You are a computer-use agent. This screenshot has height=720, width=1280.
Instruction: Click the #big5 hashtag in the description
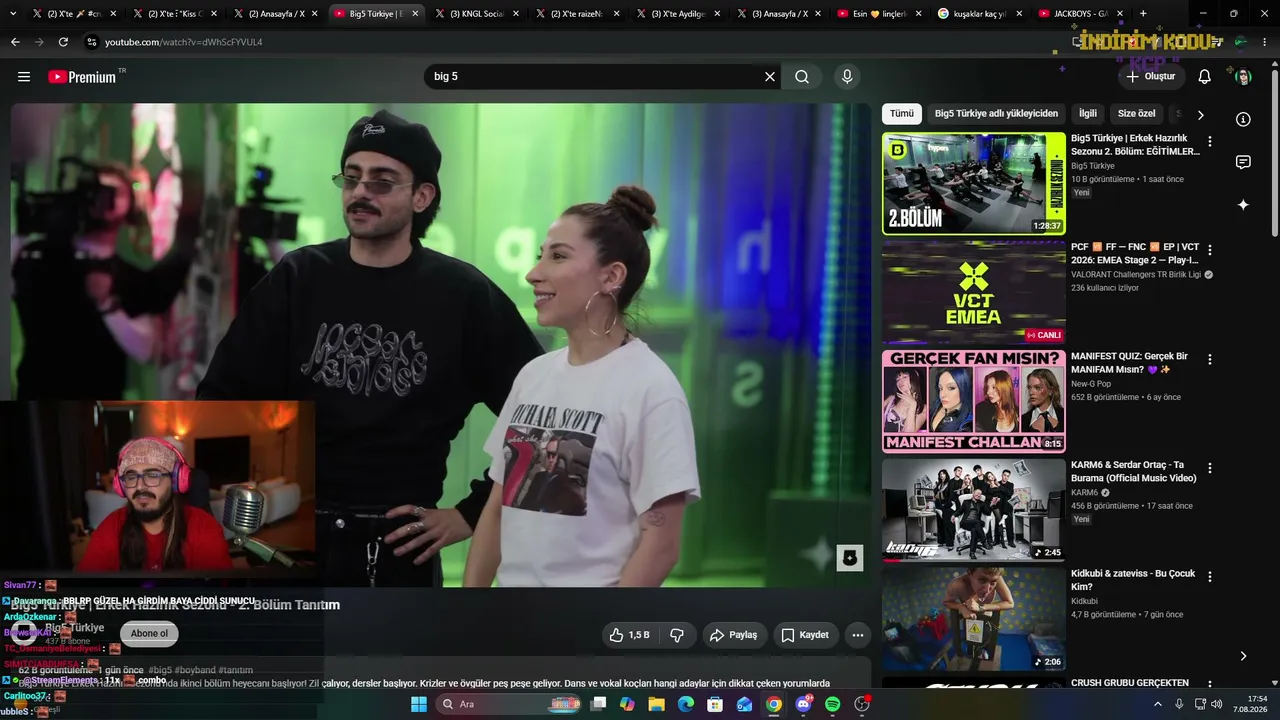[160, 670]
